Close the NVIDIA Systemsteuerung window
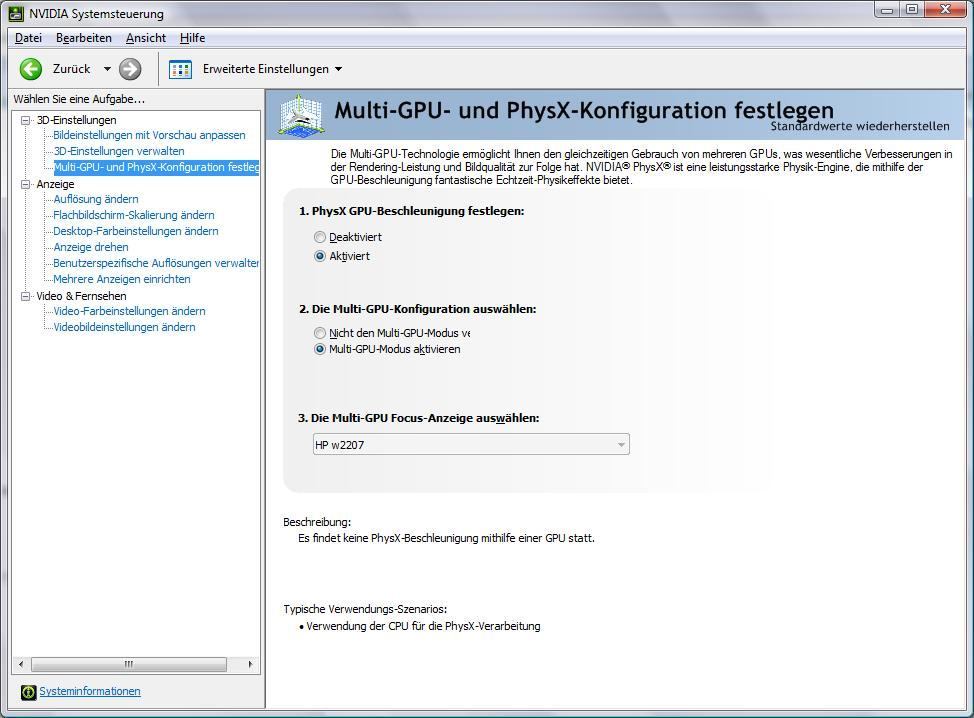Screen dimensions: 974x718 (945, 9)
